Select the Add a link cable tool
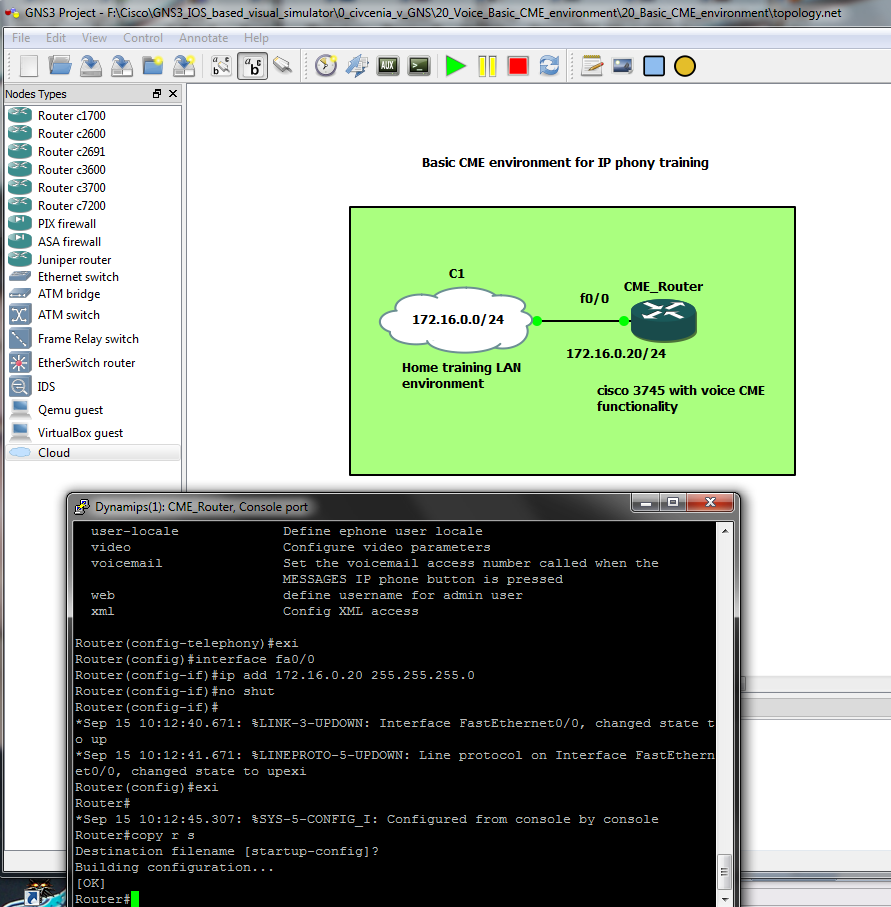This screenshot has height=907, width=891. (283, 66)
